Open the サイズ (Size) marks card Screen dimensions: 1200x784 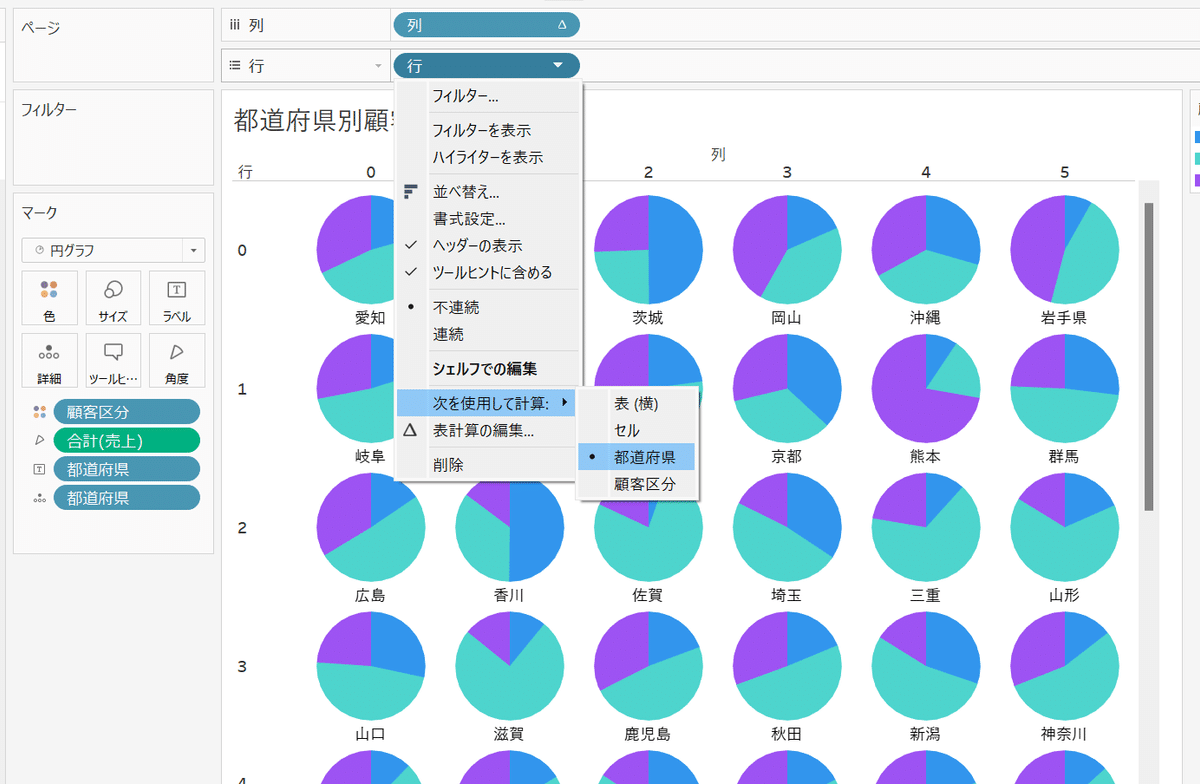[113, 298]
